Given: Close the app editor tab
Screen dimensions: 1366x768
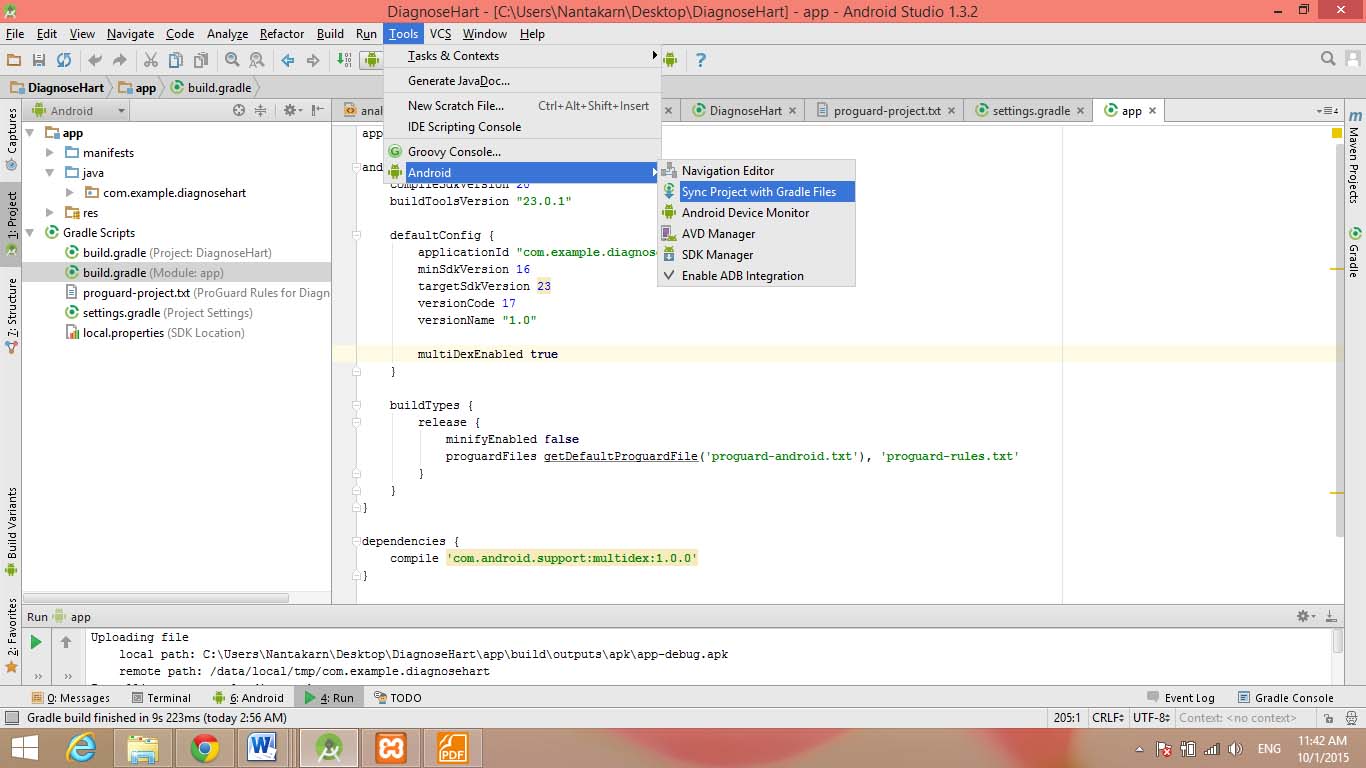Looking at the screenshot, I should coord(1152,111).
